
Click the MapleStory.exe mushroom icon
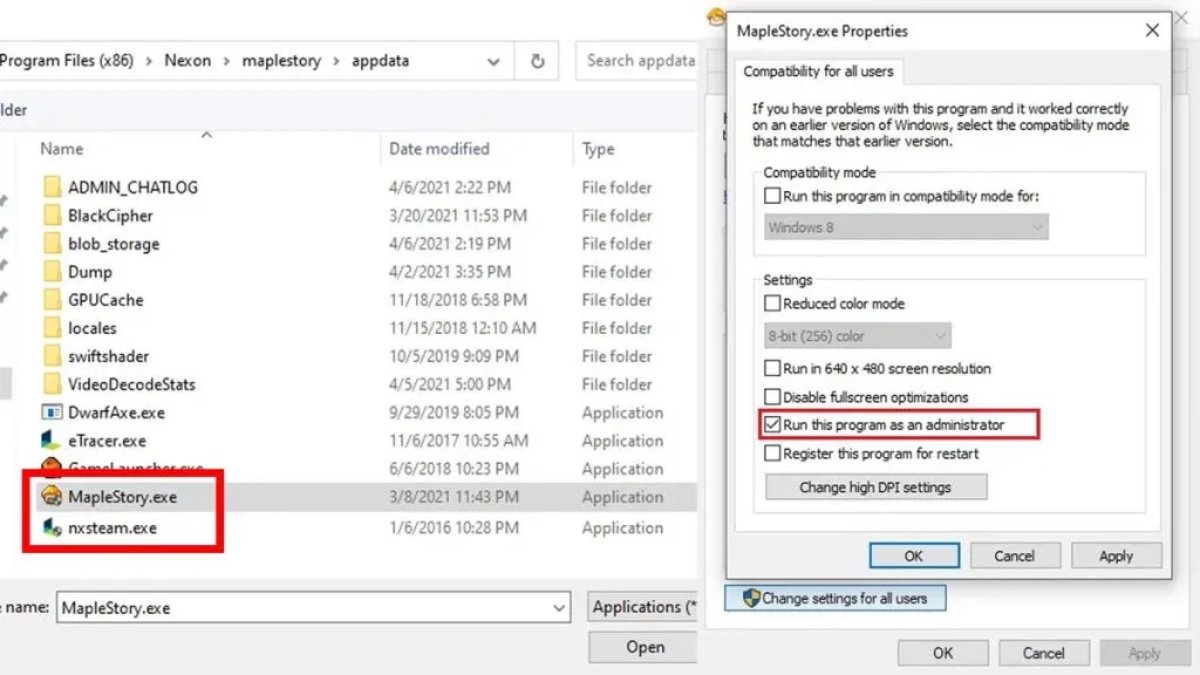coord(52,496)
